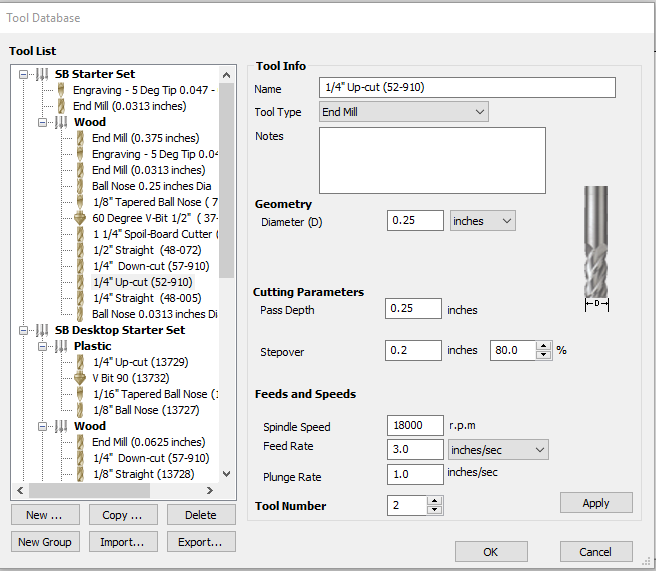Click the Plastic group icon
The height and width of the screenshot is (571, 656).
tap(61, 346)
